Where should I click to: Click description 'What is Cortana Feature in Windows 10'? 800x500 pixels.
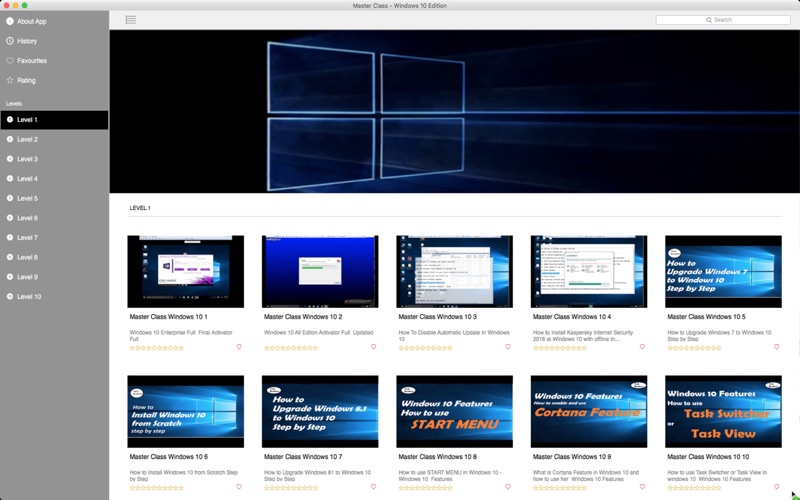pyautogui.click(x=586, y=476)
